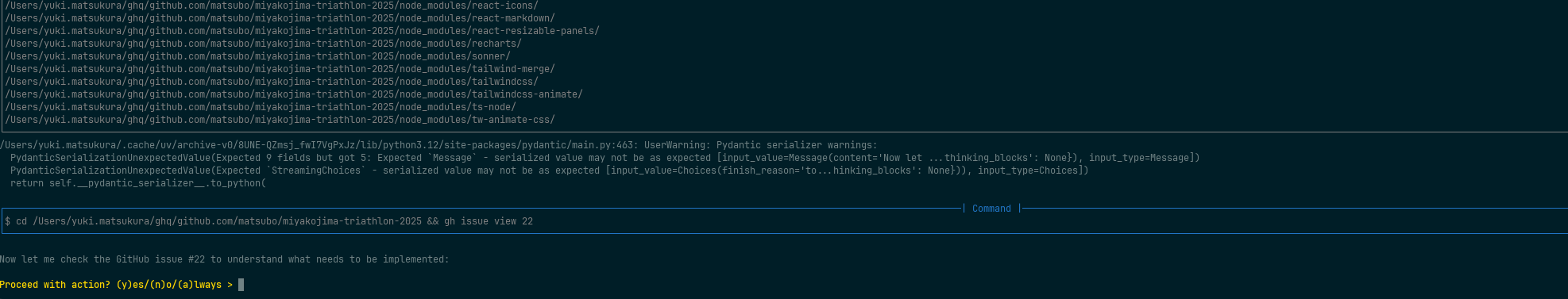Viewport: 1568px width, 299px height.
Task: Select the node_modules/react-icons/ path line
Action: (x=272, y=6)
